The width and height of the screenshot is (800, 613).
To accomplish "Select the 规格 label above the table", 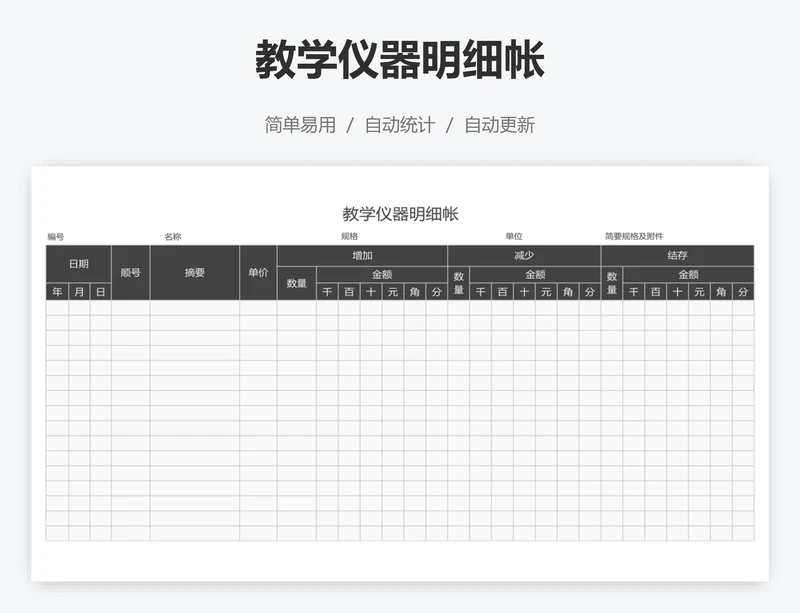I will (x=349, y=236).
